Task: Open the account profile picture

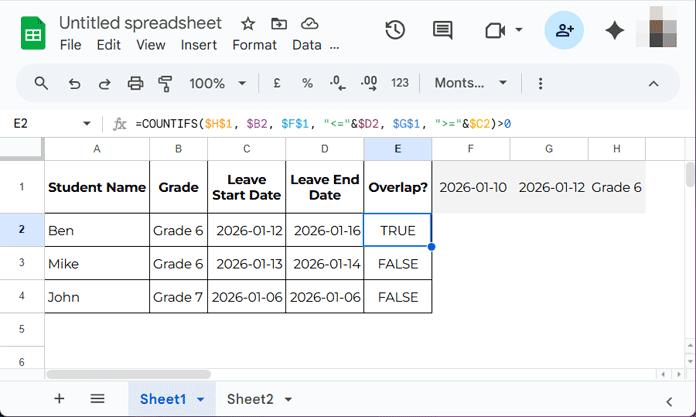Action: 657,28
